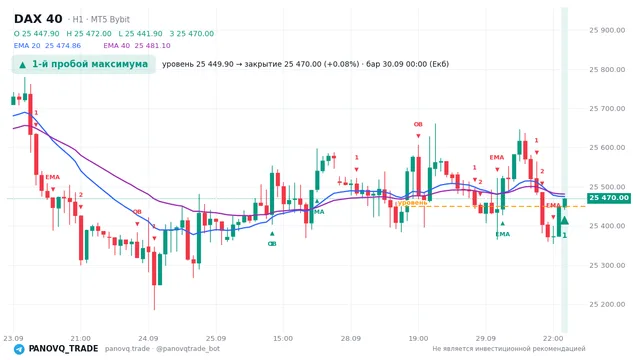Click the '25 400.00' price axis label
This screenshot has width=640, height=360.
pyautogui.click(x=607, y=226)
